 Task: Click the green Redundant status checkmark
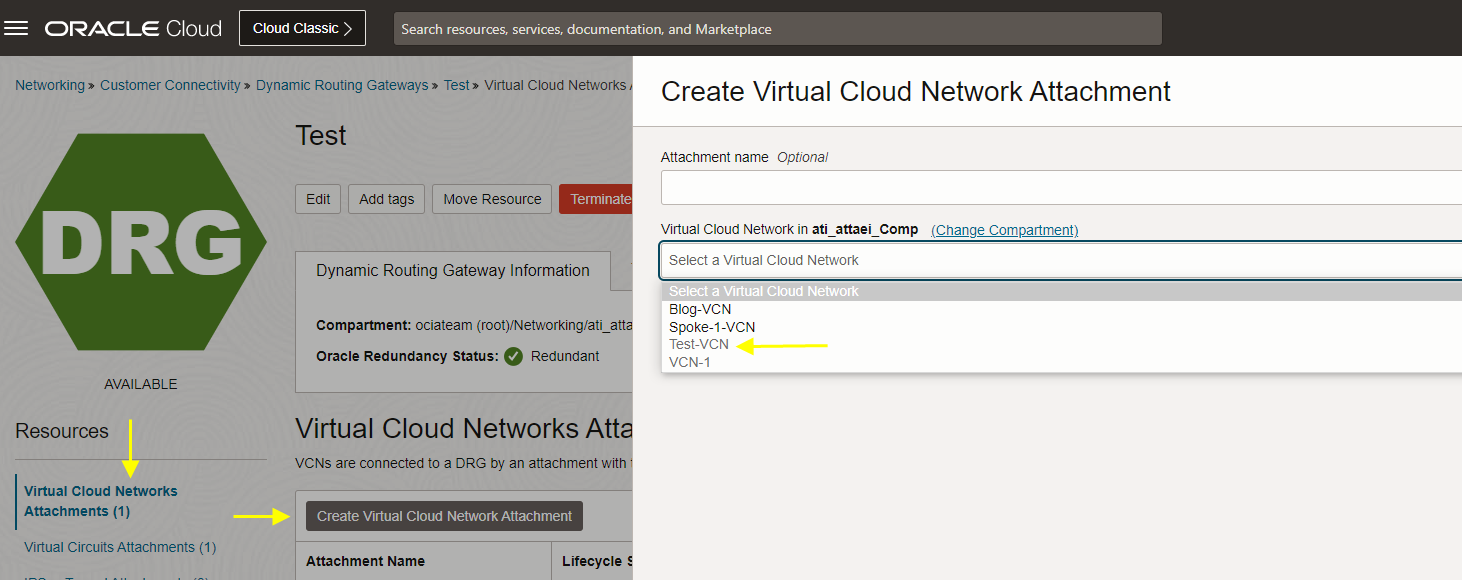(513, 356)
